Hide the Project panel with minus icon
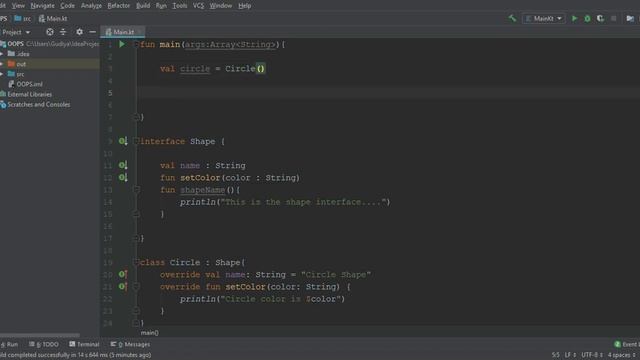Viewport: 640px width, 360px height. coord(93,32)
